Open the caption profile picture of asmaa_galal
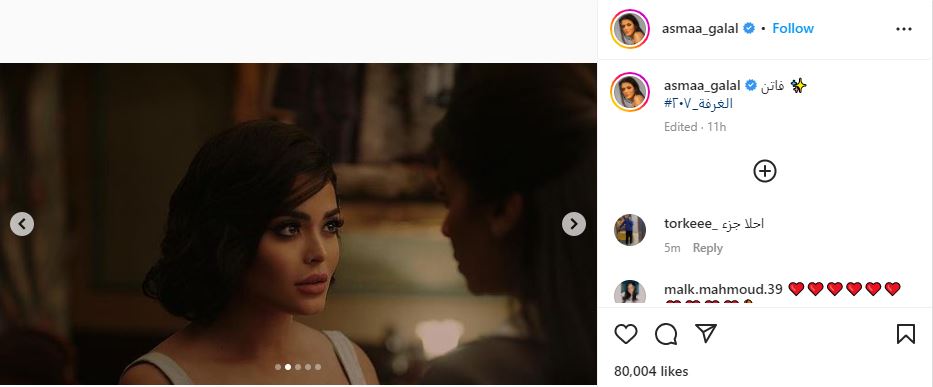The image size is (933, 387). point(630,92)
